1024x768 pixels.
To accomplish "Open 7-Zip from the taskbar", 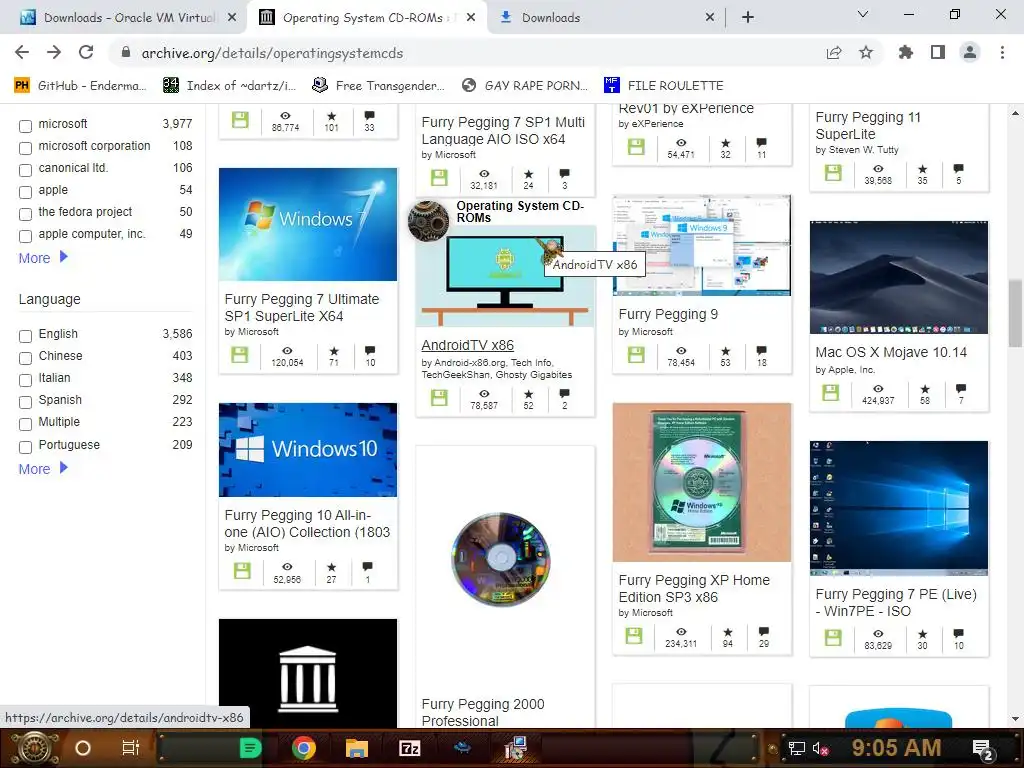I will tap(409, 748).
